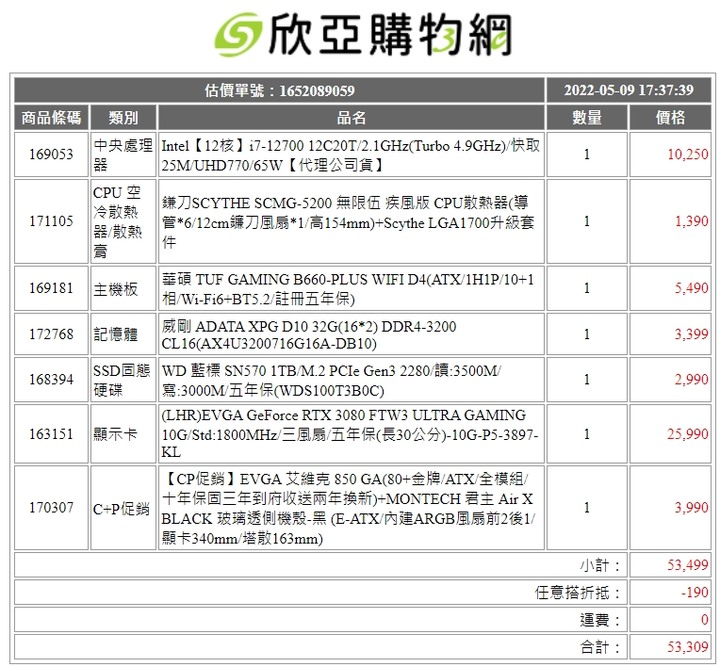
Task: Click the SSD固態硬碟 category cell
Action: pyautogui.click(x=123, y=380)
